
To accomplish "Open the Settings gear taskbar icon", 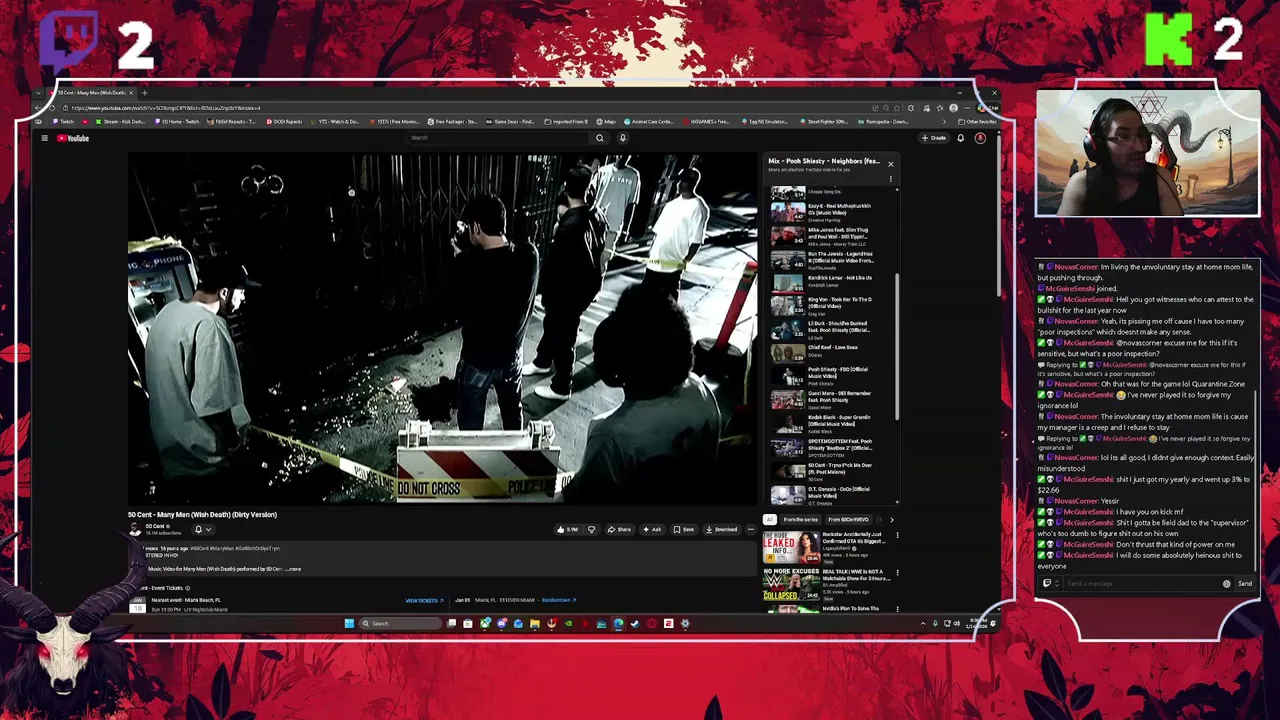I will pyautogui.click(x=685, y=623).
